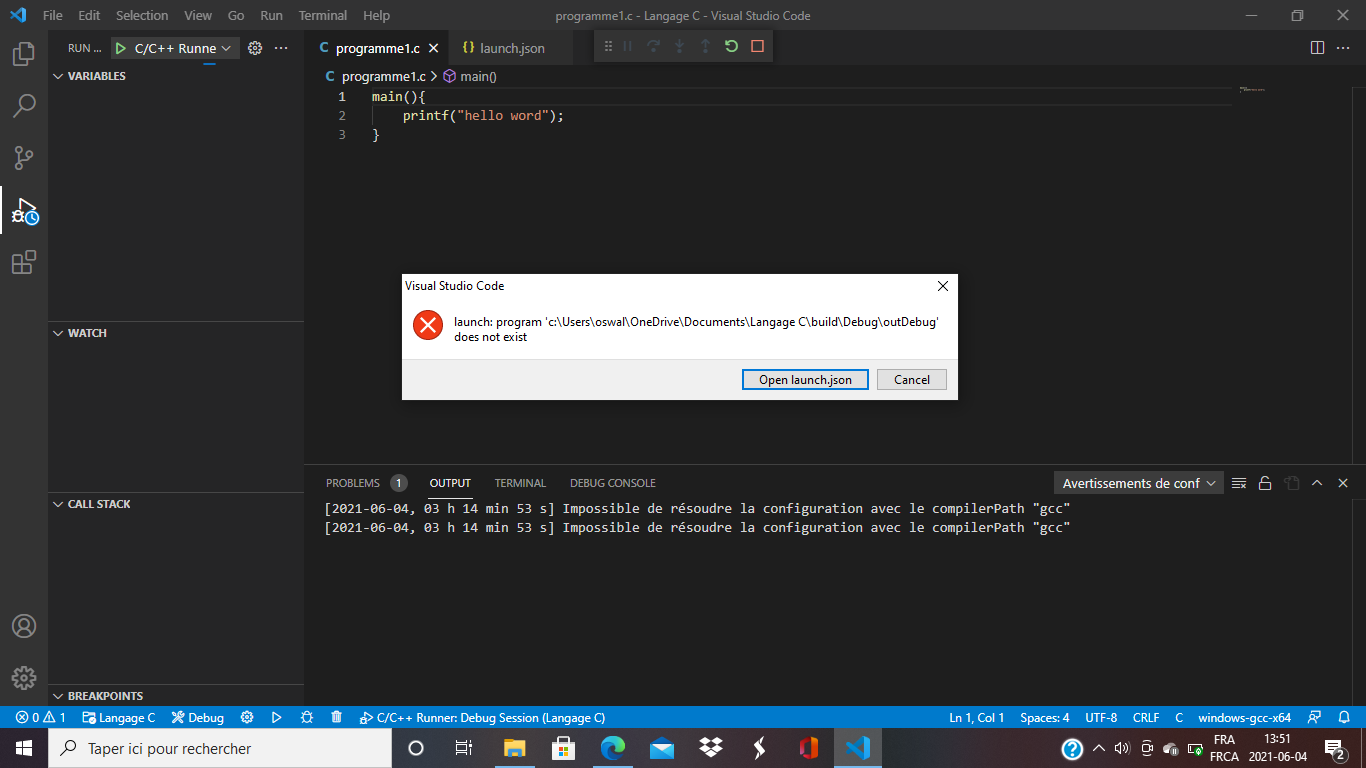This screenshot has width=1366, height=768.
Task: Toggle output scroll lock
Action: click(x=1265, y=483)
